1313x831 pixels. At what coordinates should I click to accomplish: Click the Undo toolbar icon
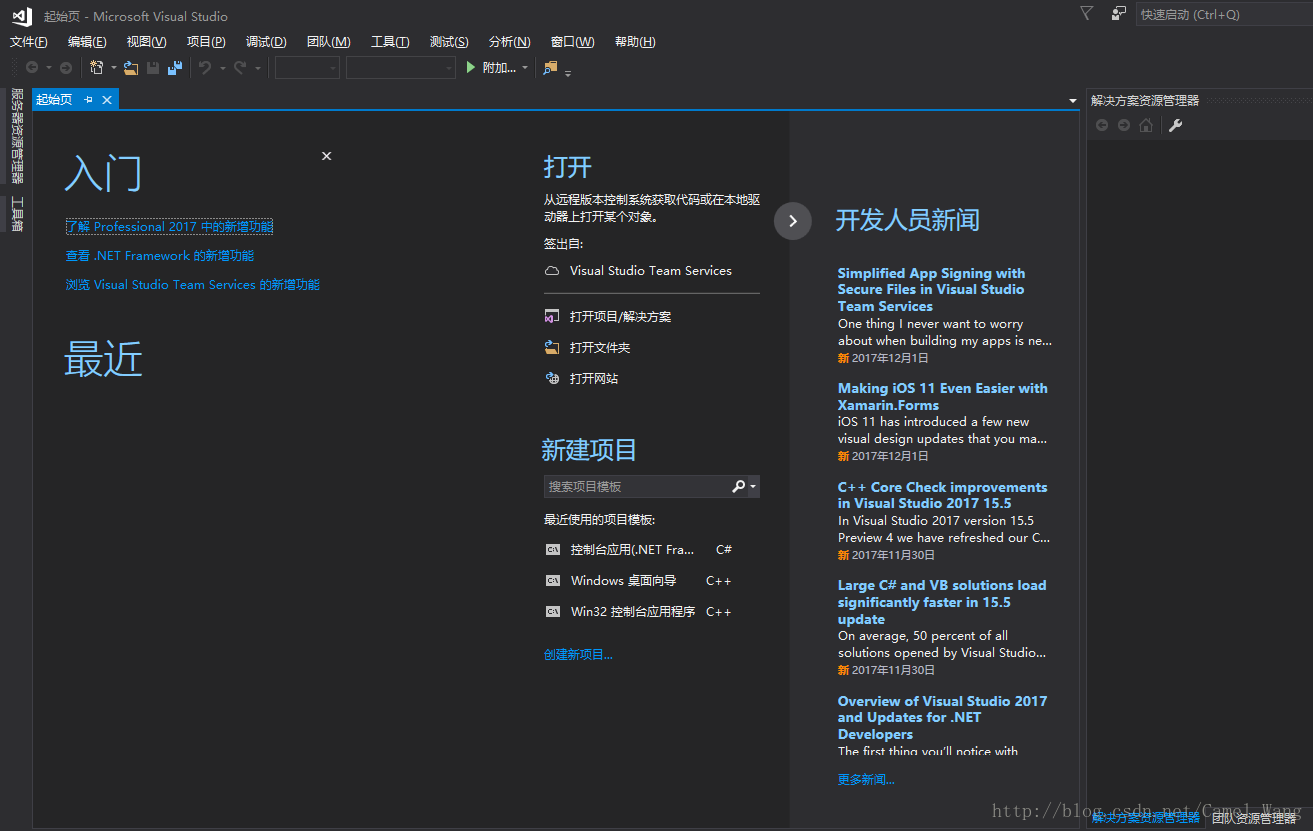pyautogui.click(x=204, y=68)
